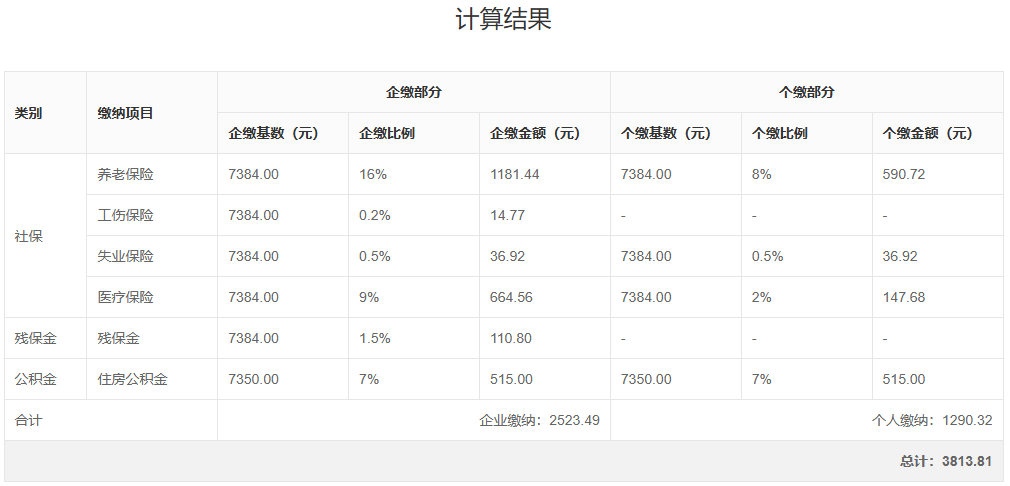Click 养老保险 个缴基数 7384.00
1010x486 pixels.
coord(646,174)
